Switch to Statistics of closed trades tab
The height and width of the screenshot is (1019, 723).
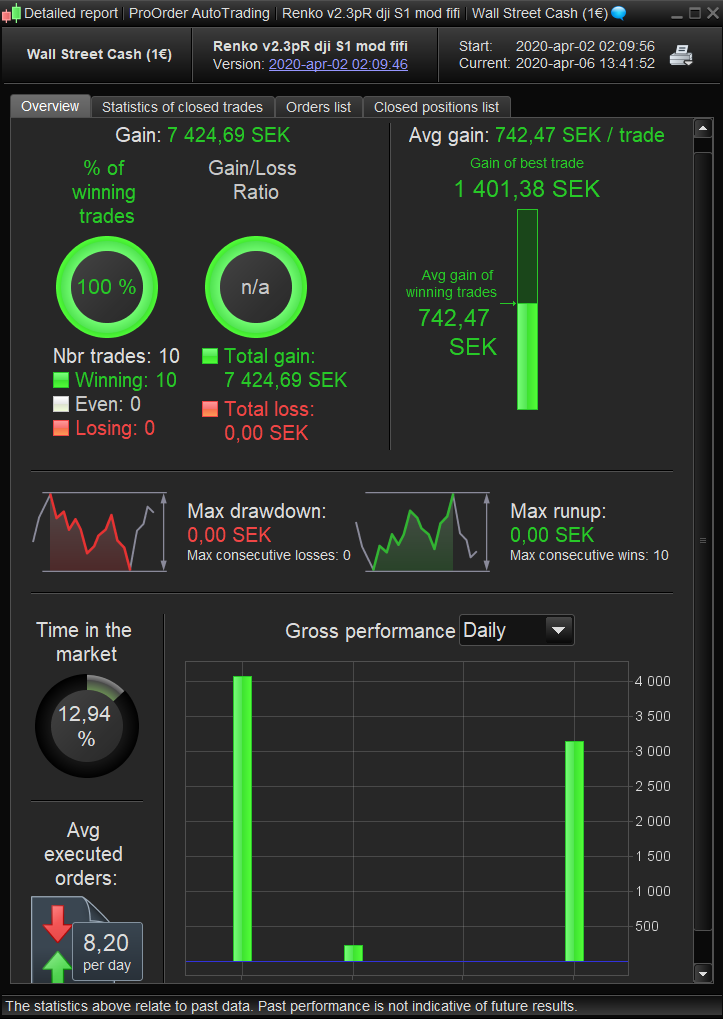tap(182, 107)
